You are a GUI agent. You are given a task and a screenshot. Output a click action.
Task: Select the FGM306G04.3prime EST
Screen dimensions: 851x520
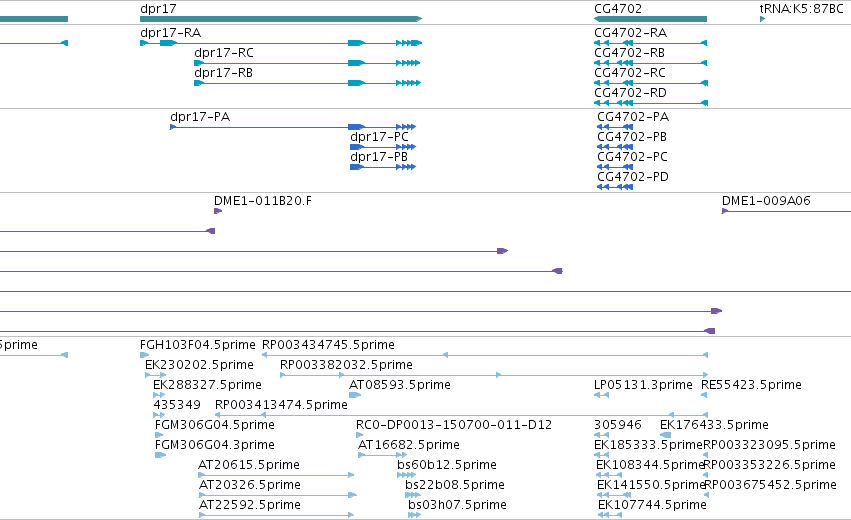160,455
